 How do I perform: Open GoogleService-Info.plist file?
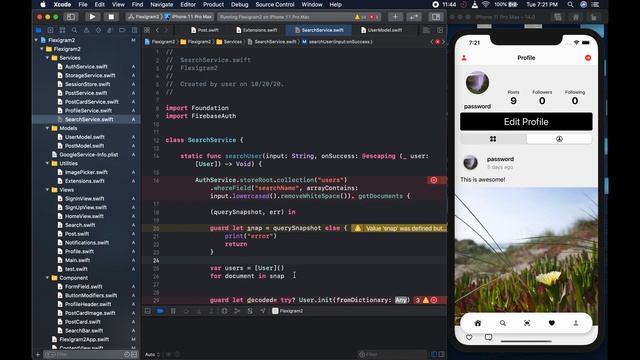89,155
